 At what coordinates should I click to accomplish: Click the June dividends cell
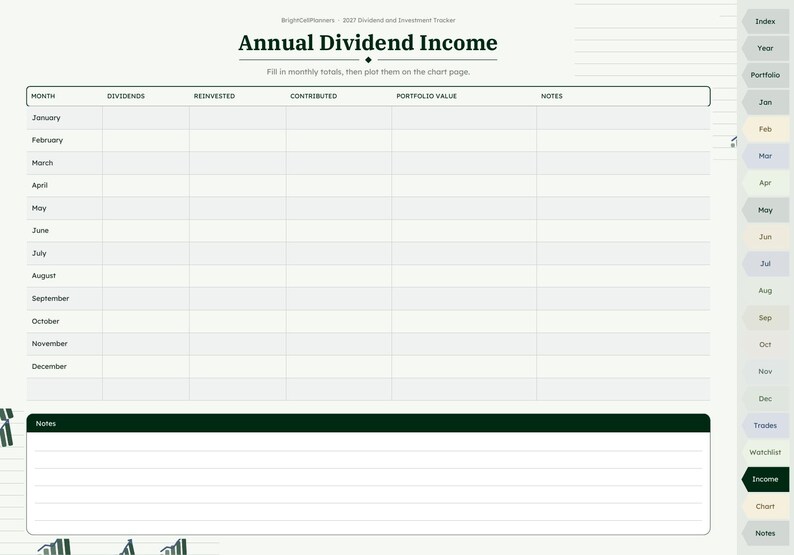[x=146, y=231]
